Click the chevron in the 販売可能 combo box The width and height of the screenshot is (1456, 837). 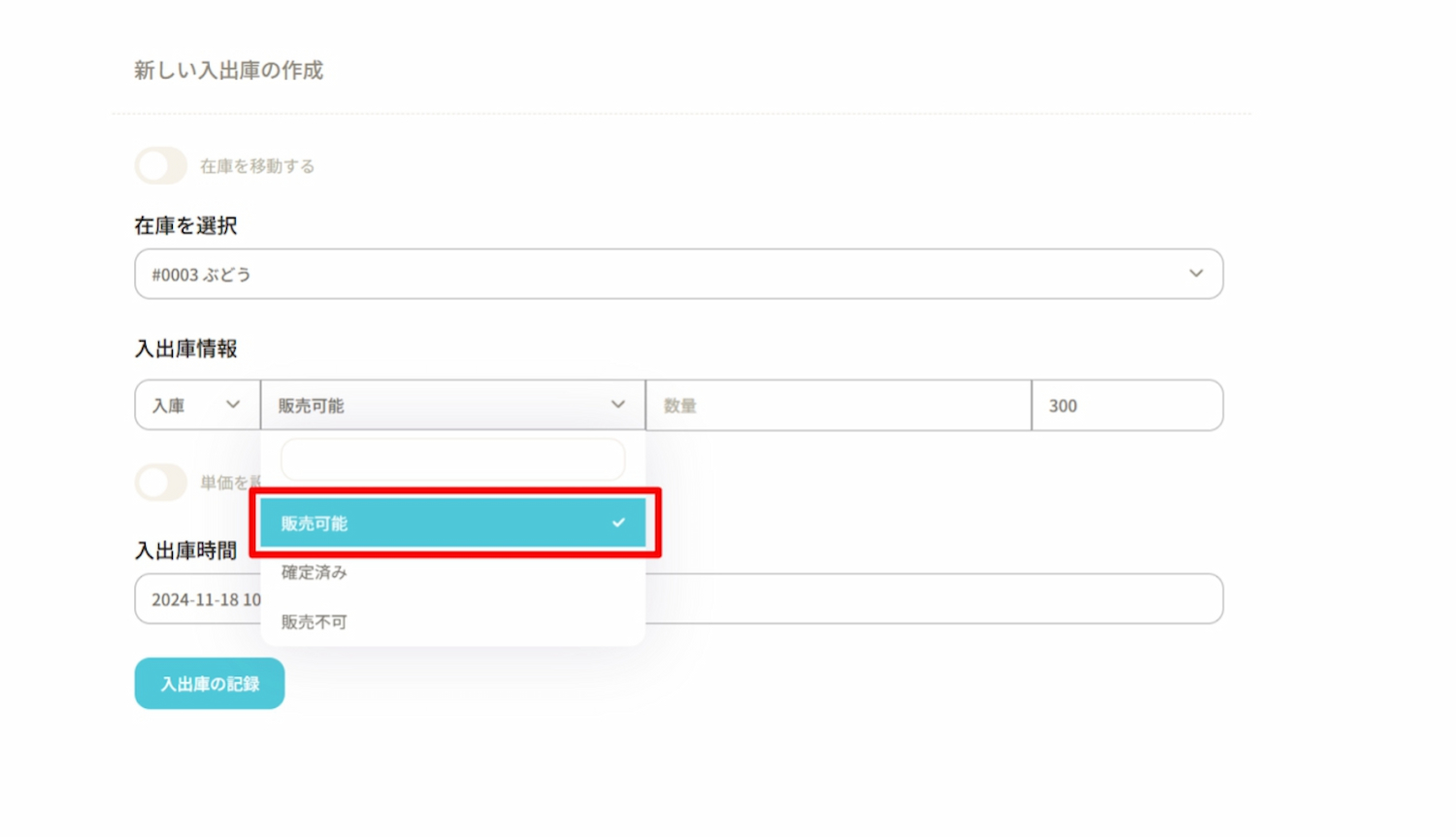617,405
